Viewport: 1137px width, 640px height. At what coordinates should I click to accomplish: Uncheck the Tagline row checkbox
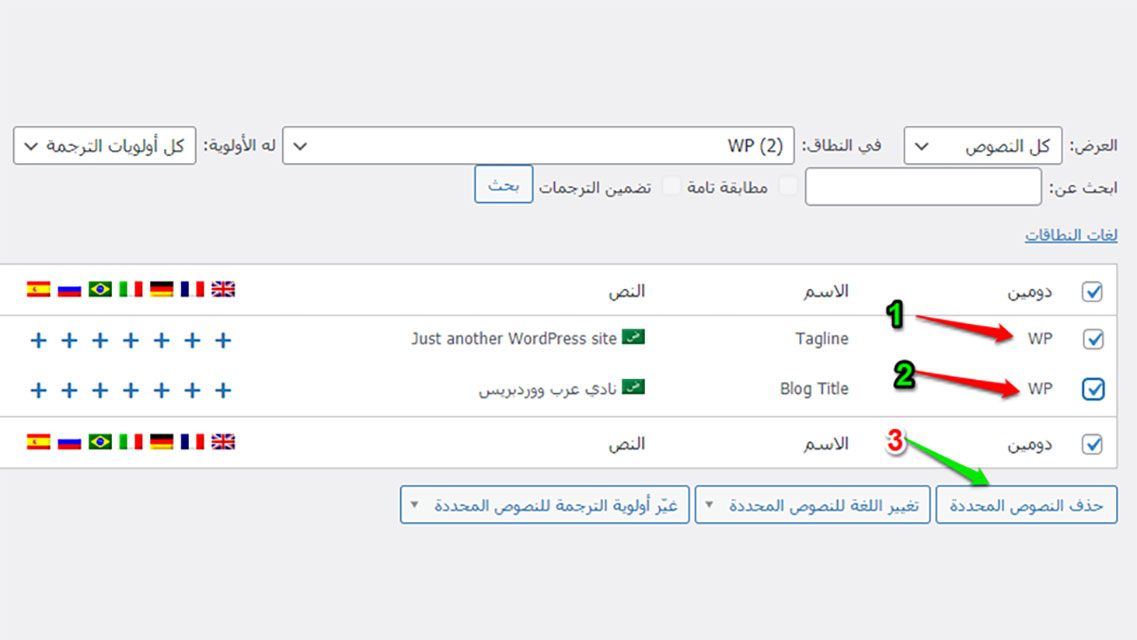[1093, 340]
